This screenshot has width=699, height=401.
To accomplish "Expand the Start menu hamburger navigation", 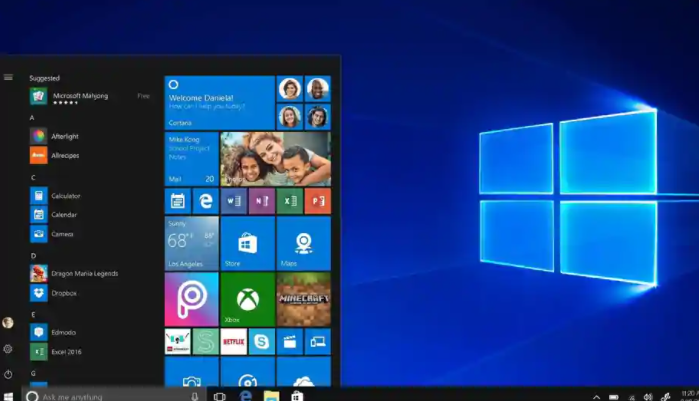I will 8,77.
